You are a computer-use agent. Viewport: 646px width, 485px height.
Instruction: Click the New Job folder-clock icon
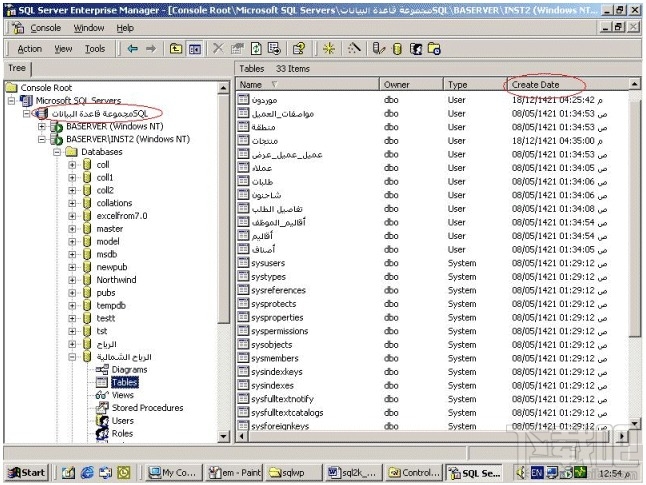pos(434,49)
